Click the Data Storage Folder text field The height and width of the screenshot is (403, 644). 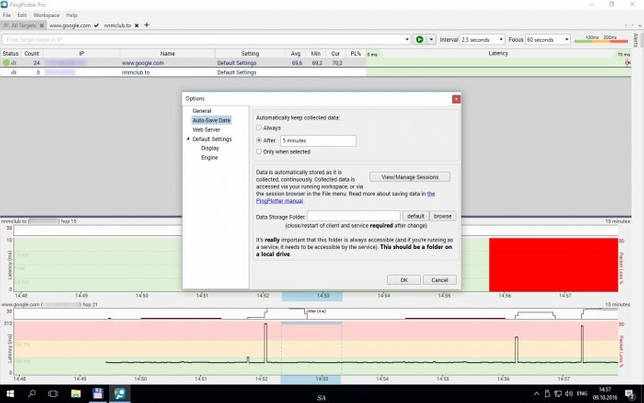[x=354, y=216]
